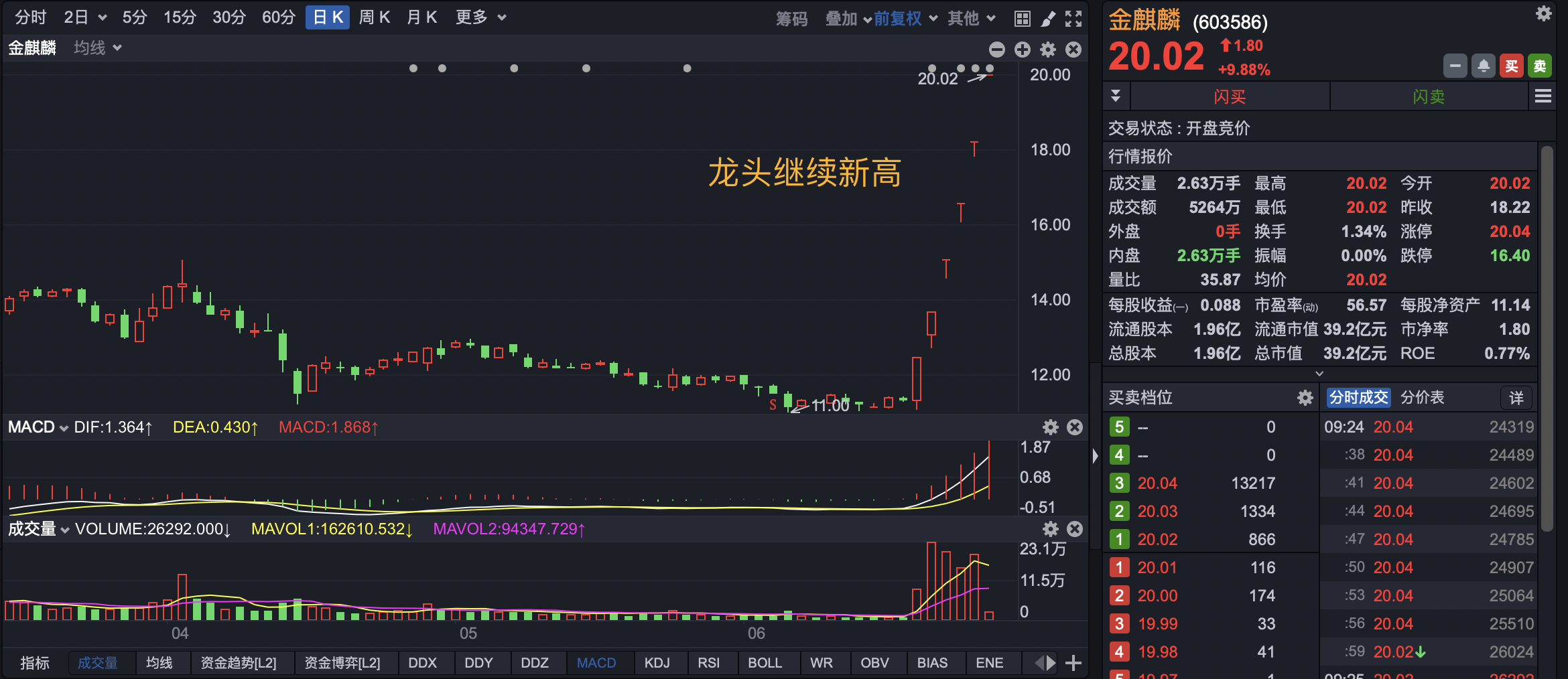Select the 资金趋势[L2] indicator tab
This screenshot has height=679, width=1568.
239,663
